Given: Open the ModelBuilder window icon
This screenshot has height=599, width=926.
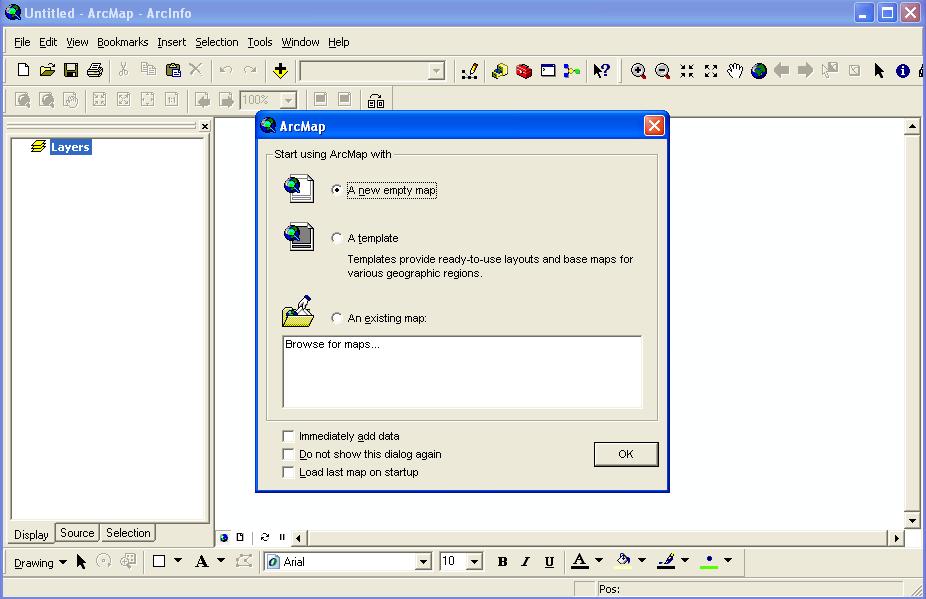Looking at the screenshot, I should pyautogui.click(x=572, y=71).
